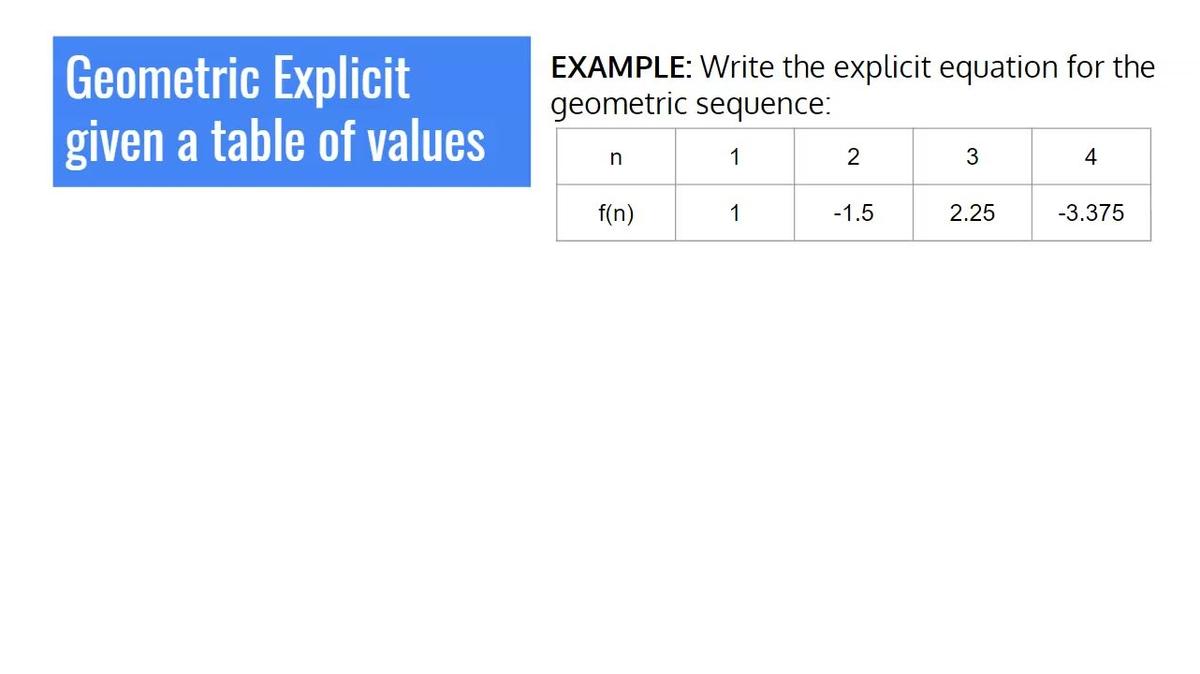Select the f(n) row cell containing 1
This screenshot has width=1200, height=674.
click(734, 213)
